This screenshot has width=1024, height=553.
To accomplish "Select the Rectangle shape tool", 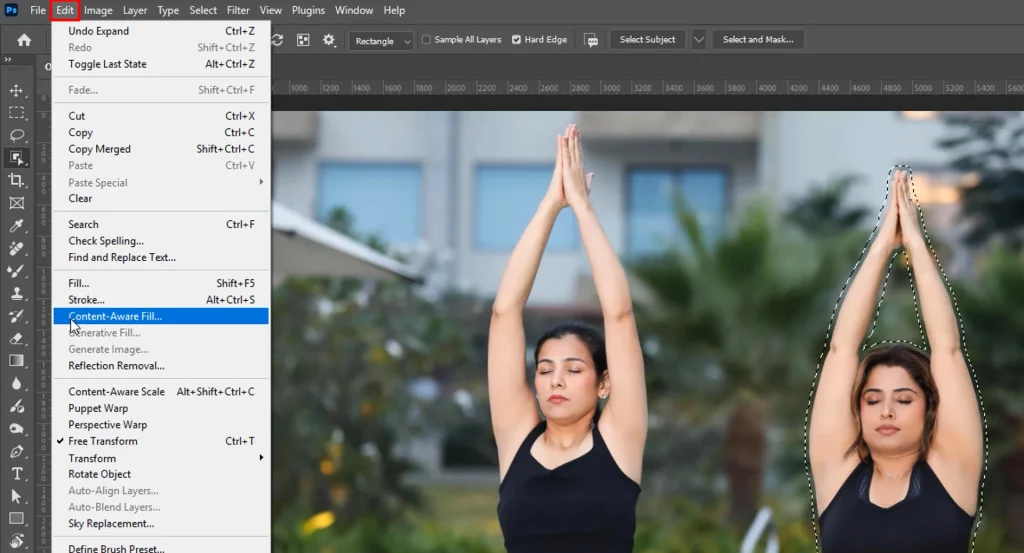I will [17, 519].
